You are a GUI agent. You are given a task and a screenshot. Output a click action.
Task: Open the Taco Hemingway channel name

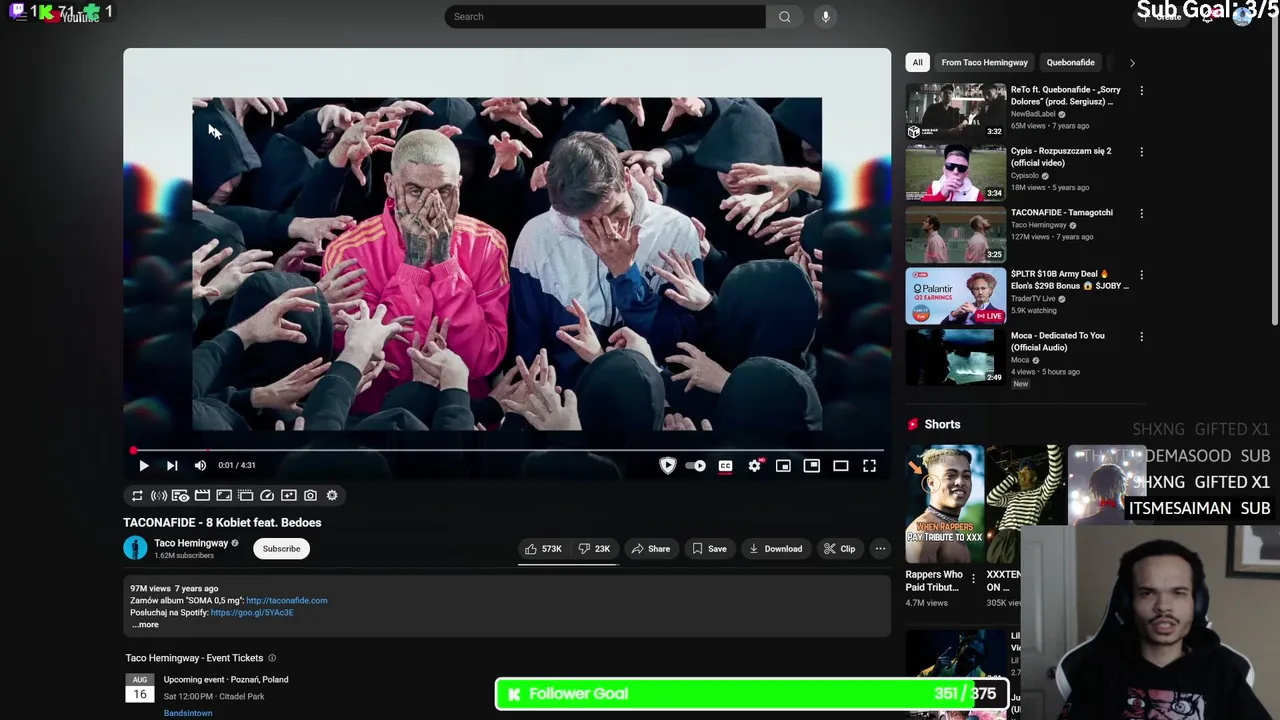(x=190, y=543)
